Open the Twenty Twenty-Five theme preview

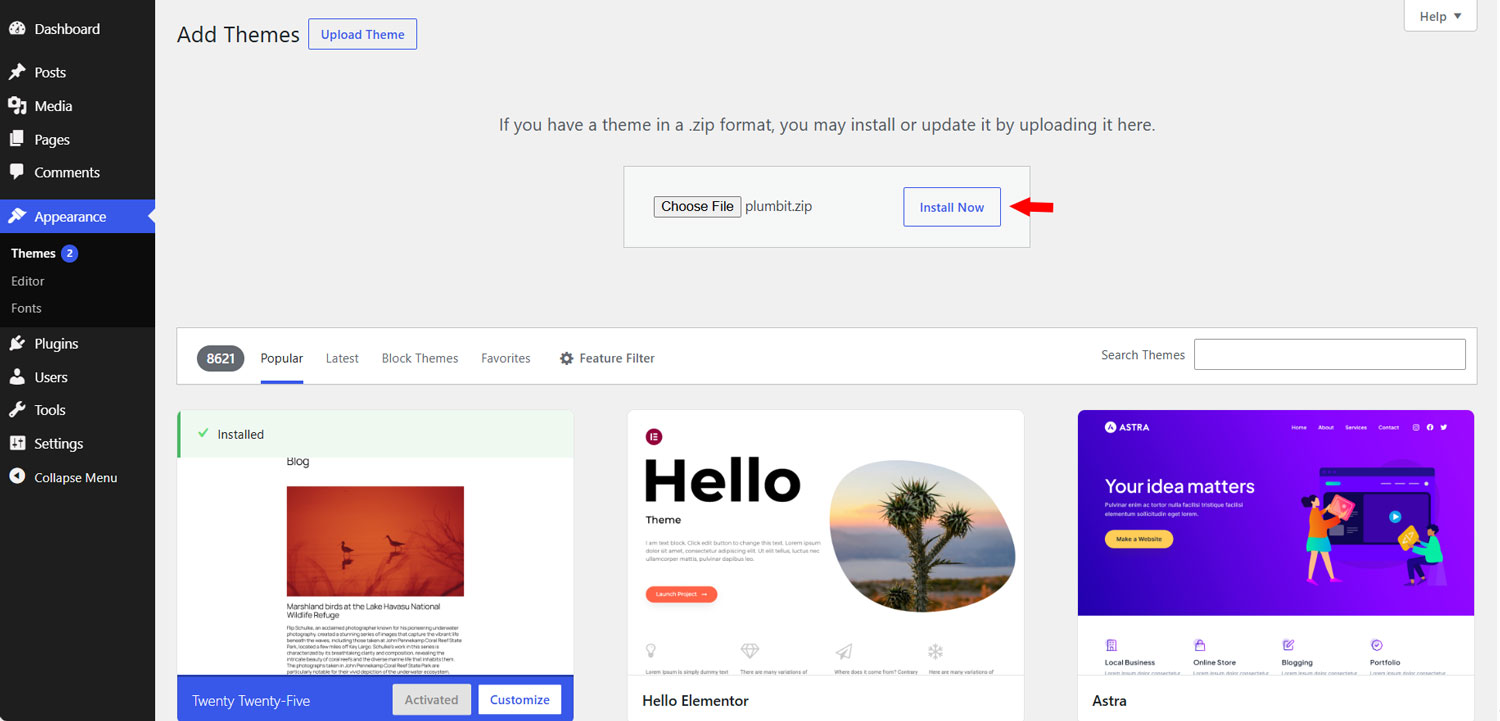pyautogui.click(x=375, y=565)
